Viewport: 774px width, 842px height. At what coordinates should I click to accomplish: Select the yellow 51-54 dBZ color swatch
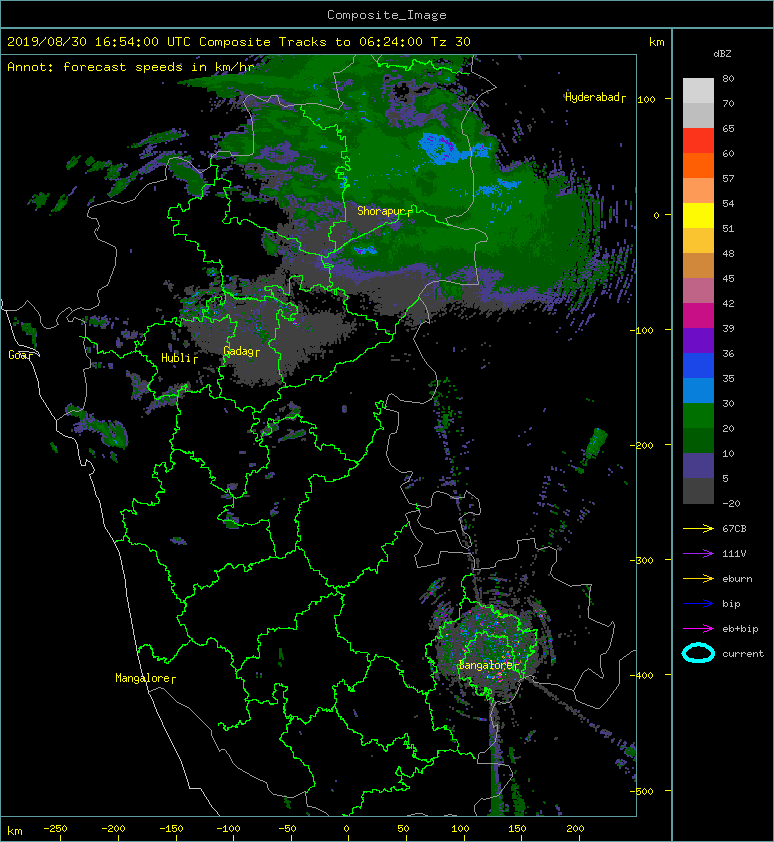698,216
